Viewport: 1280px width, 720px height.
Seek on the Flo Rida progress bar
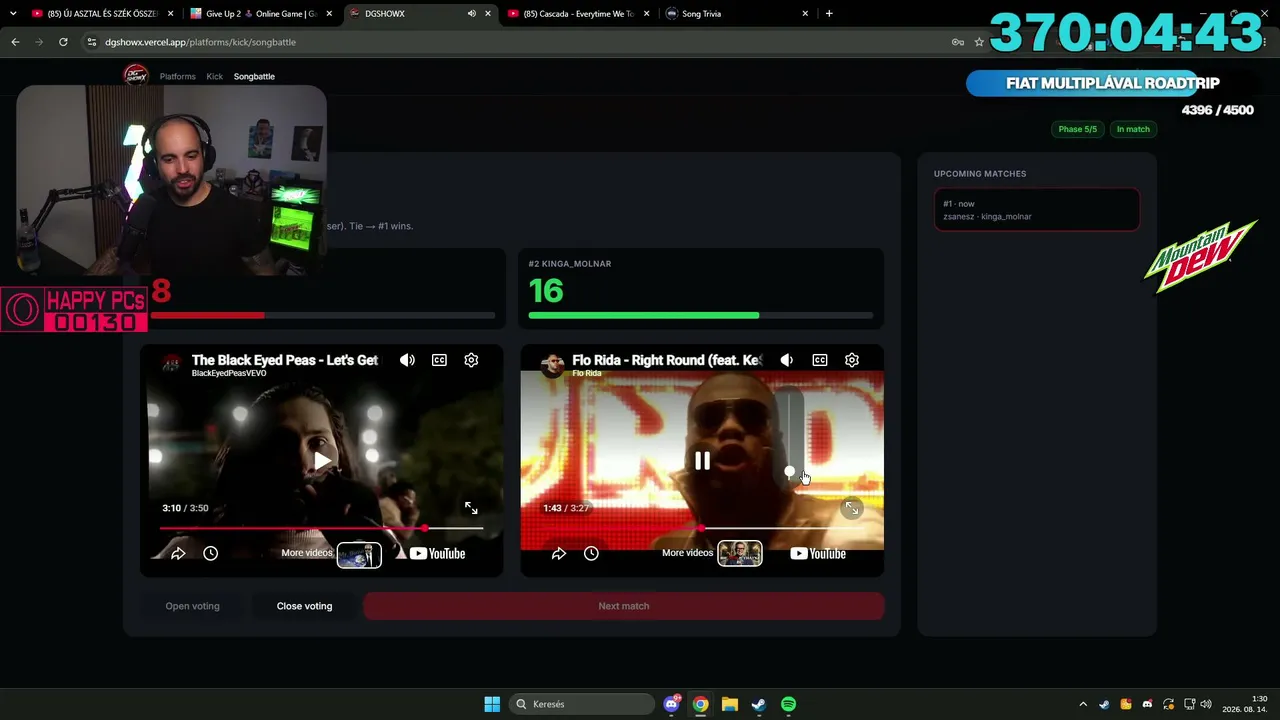point(702,528)
